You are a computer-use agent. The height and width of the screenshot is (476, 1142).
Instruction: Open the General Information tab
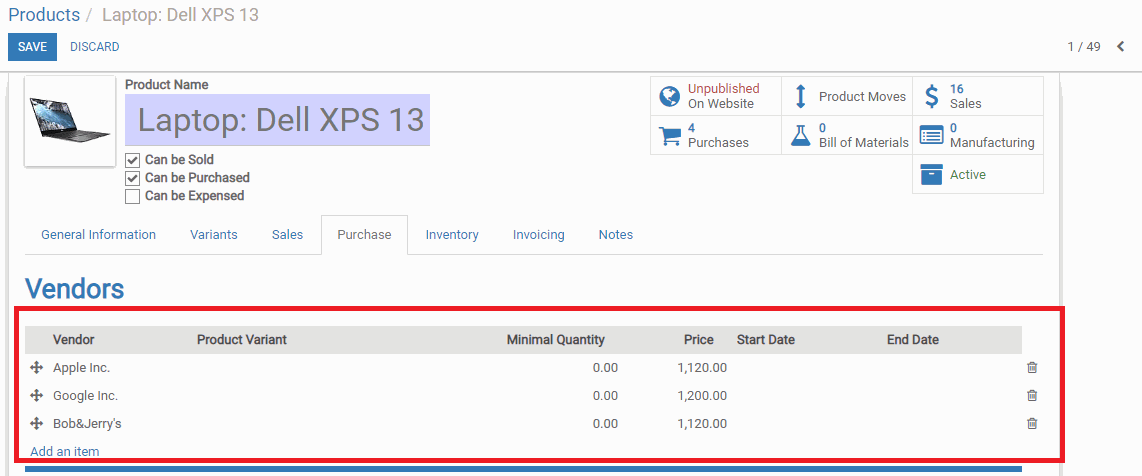(98, 234)
